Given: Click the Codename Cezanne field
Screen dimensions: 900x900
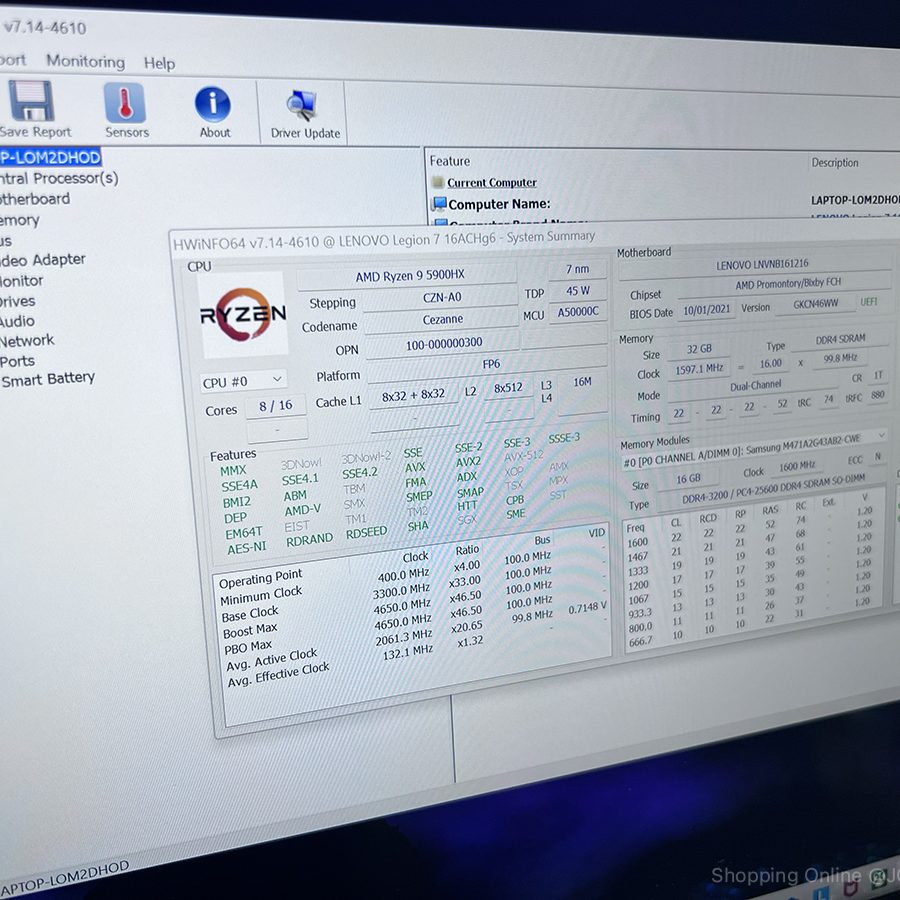Looking at the screenshot, I should pyautogui.click(x=441, y=320).
